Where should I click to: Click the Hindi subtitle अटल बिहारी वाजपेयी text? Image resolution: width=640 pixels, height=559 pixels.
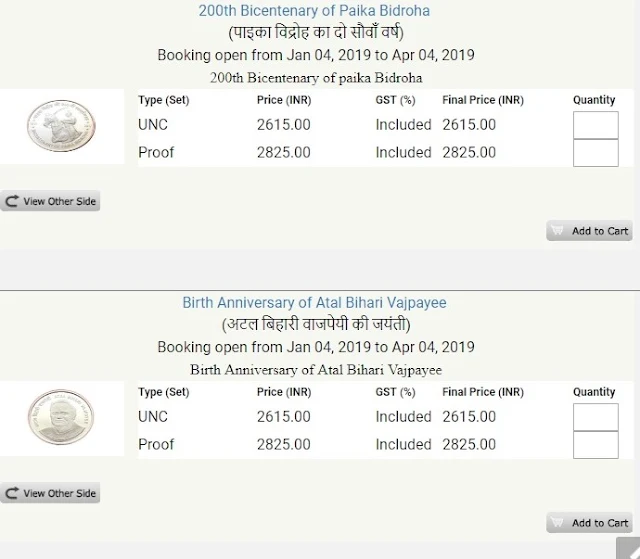pyautogui.click(x=315, y=325)
